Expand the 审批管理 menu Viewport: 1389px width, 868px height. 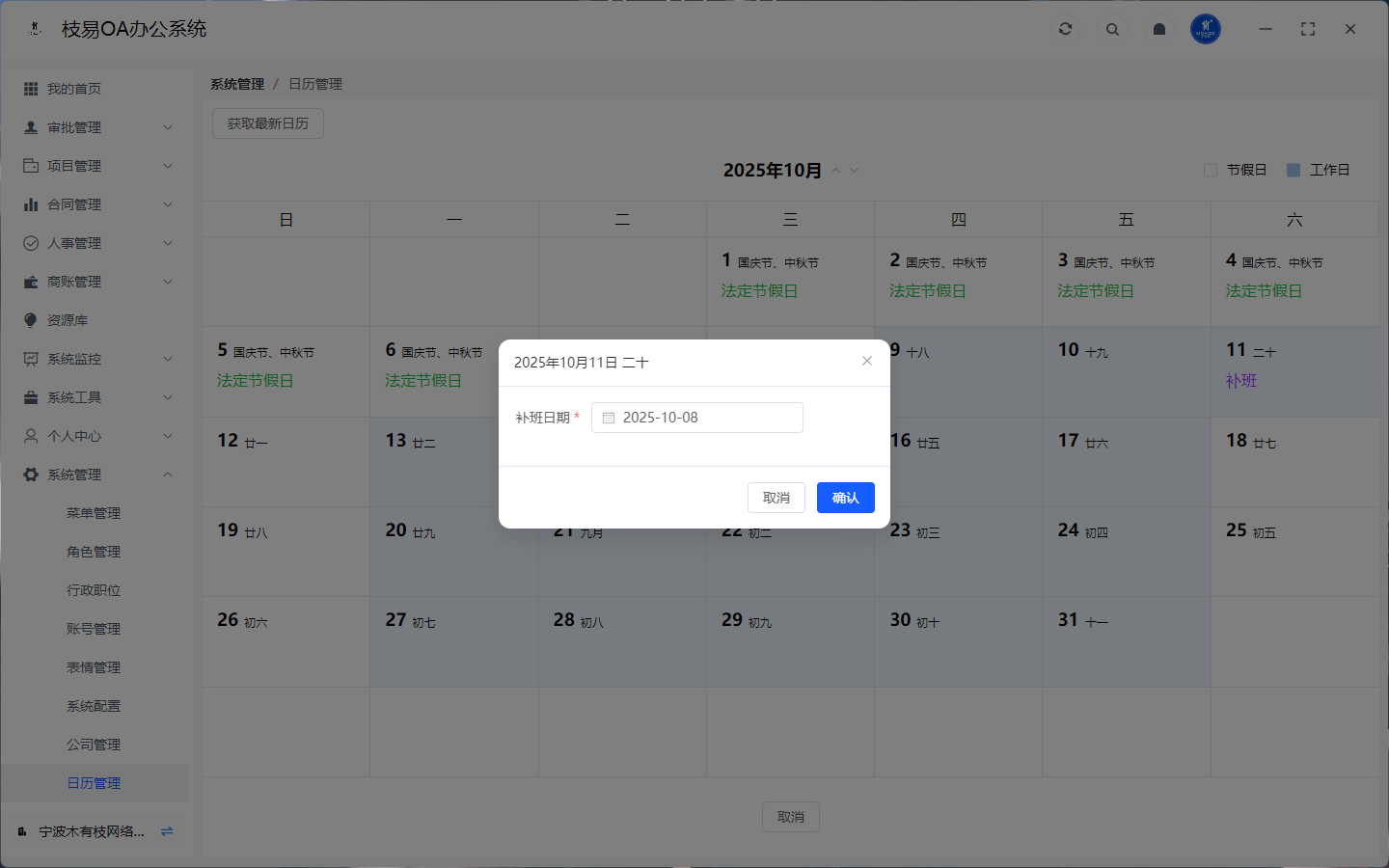tap(96, 127)
